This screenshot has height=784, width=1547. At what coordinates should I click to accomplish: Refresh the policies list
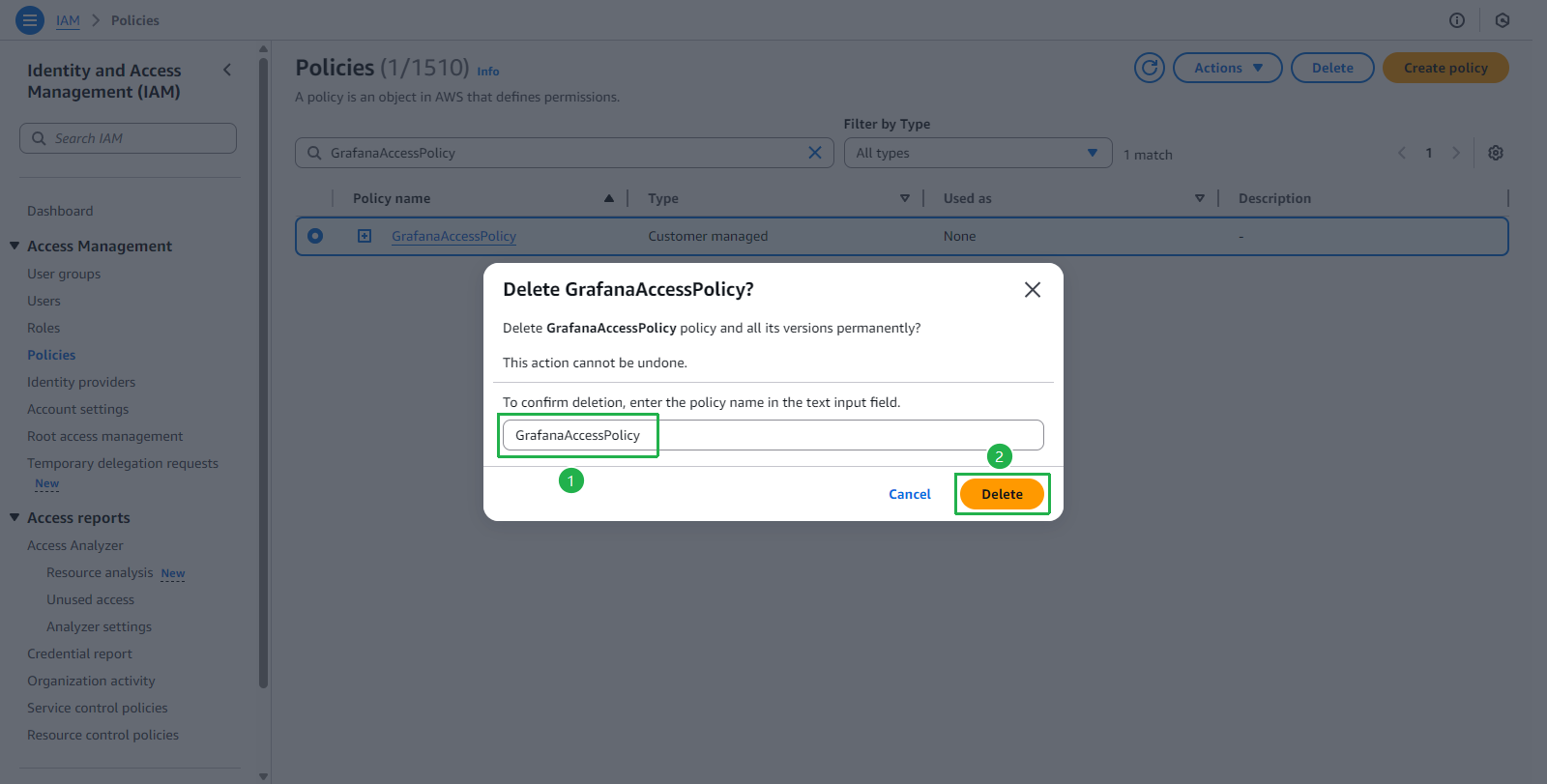pos(1150,68)
